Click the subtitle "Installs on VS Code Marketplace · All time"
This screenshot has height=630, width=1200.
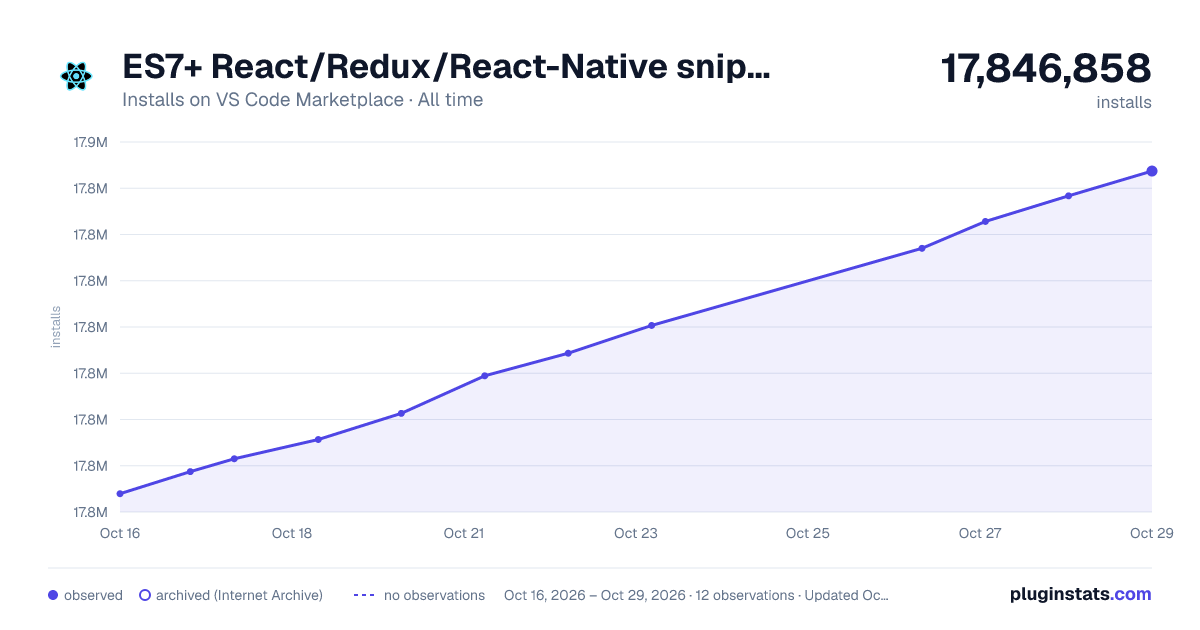302,100
